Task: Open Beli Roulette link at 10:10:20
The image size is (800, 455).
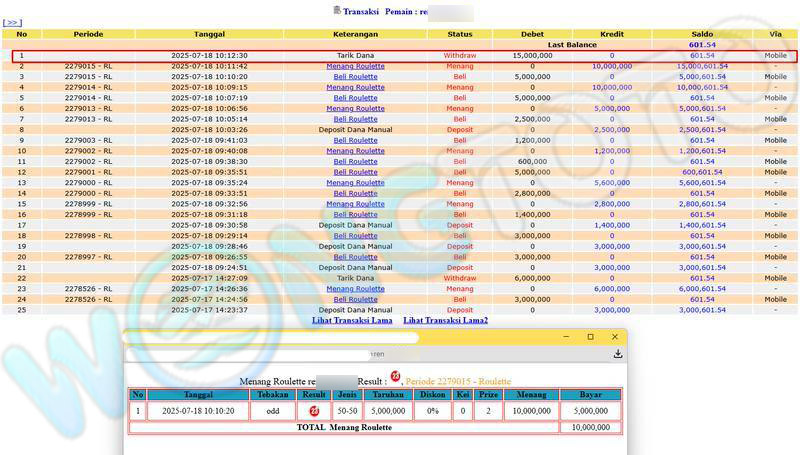Action: 355,76
